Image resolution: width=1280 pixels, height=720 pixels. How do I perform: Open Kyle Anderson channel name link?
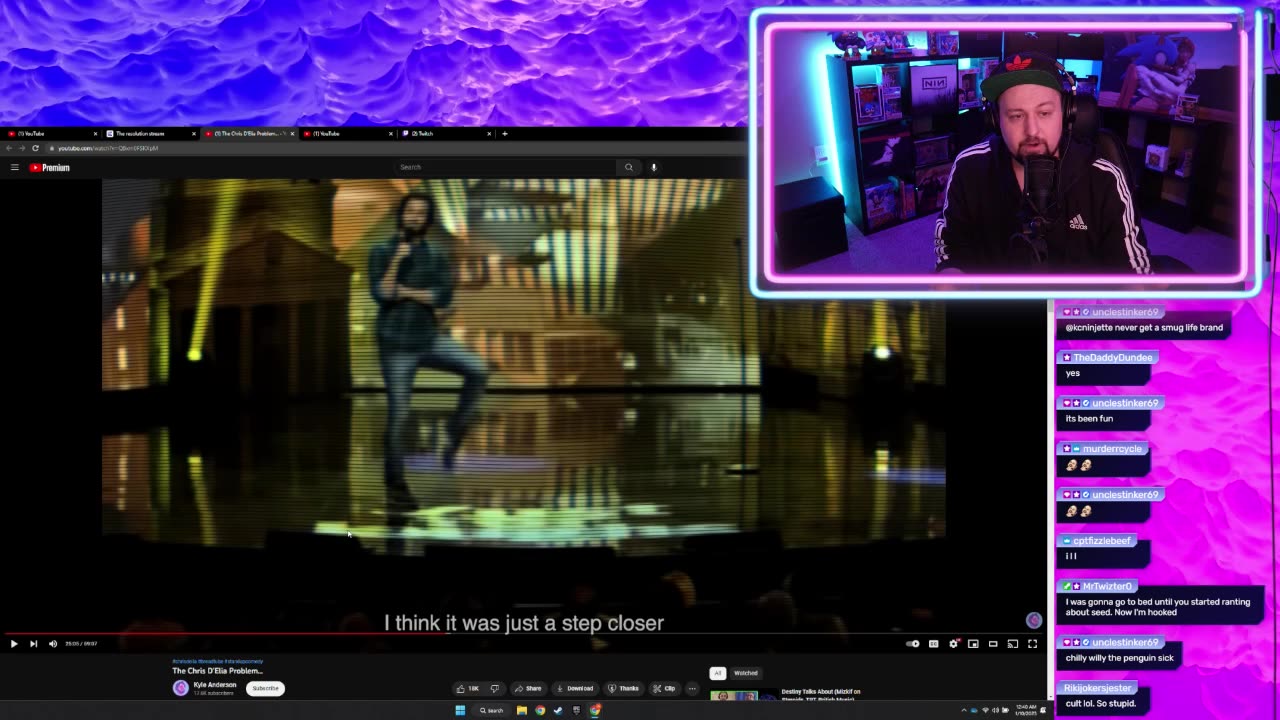pyautogui.click(x=215, y=685)
